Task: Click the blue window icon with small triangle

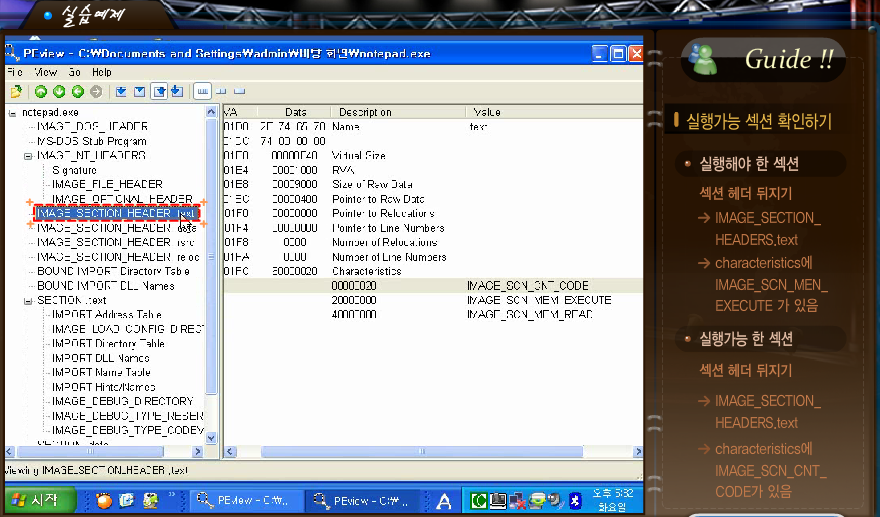Action: (x=140, y=91)
